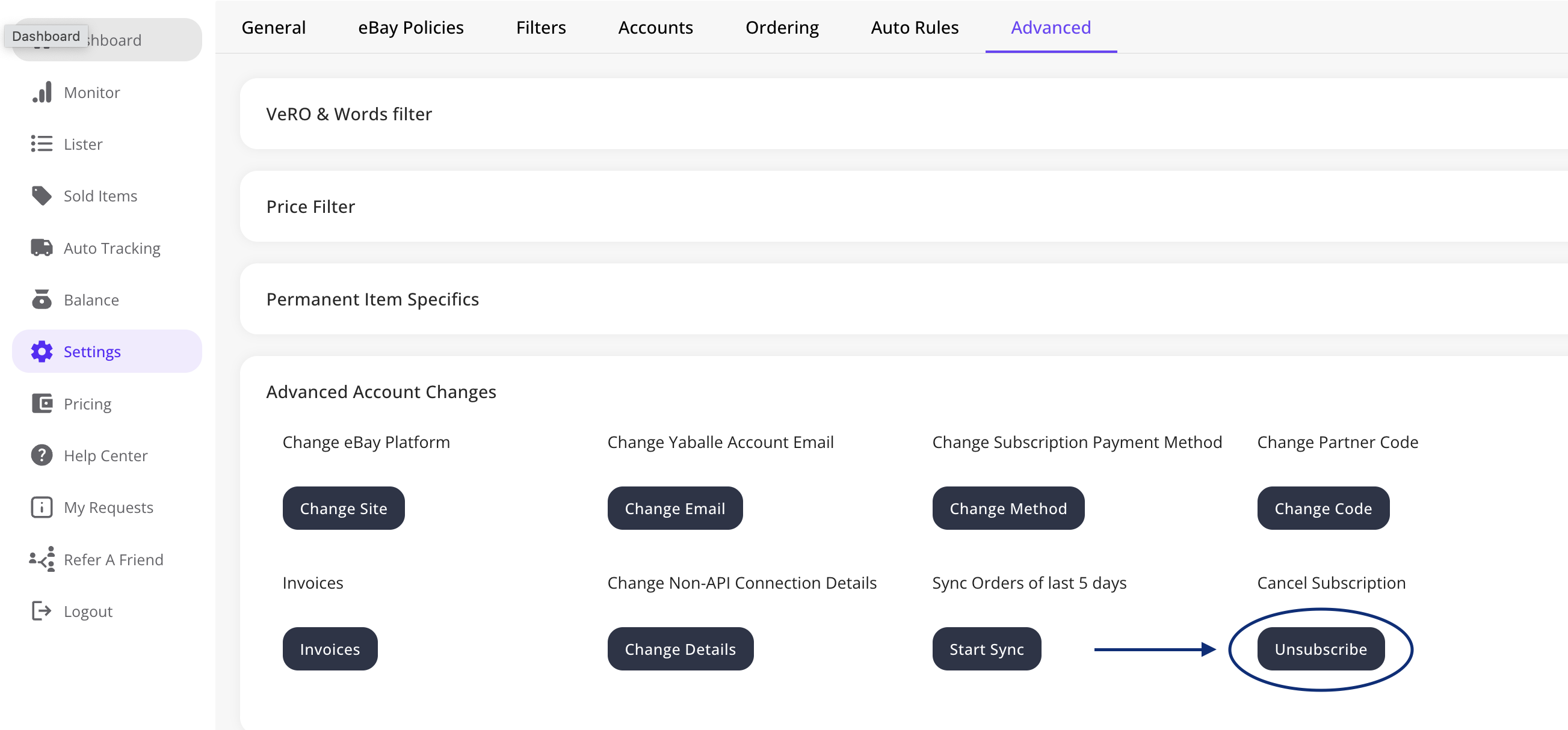Expand the Permanent Item Specifics section
1568x730 pixels.
[904, 299]
